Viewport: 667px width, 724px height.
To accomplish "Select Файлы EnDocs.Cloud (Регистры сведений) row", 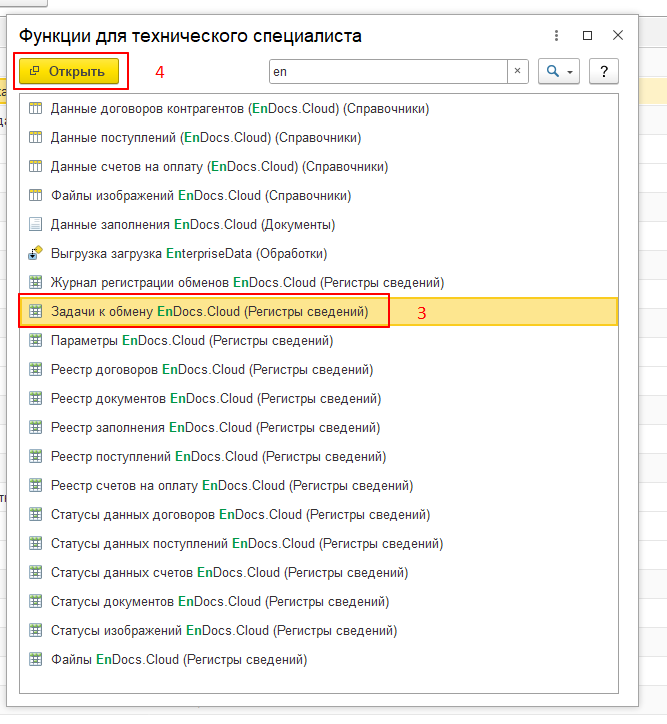I will tap(318, 659).
